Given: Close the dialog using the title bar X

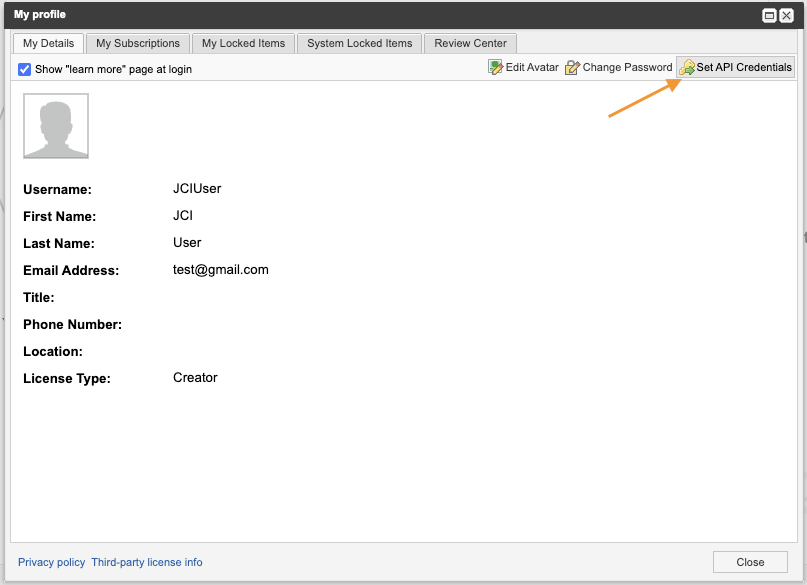Looking at the screenshot, I should tap(787, 15).
